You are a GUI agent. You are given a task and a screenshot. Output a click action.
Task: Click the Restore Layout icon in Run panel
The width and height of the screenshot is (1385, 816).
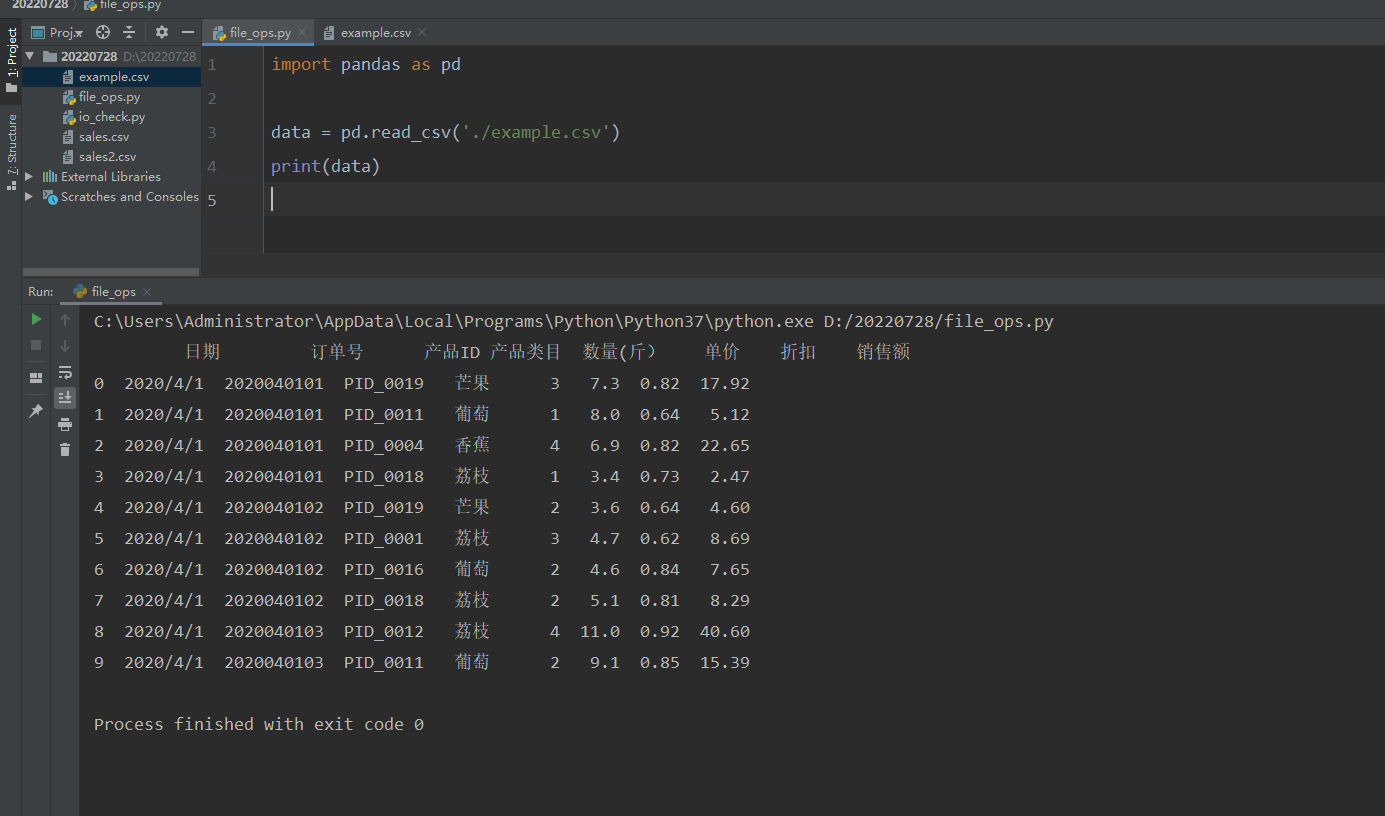pyautogui.click(x=36, y=378)
